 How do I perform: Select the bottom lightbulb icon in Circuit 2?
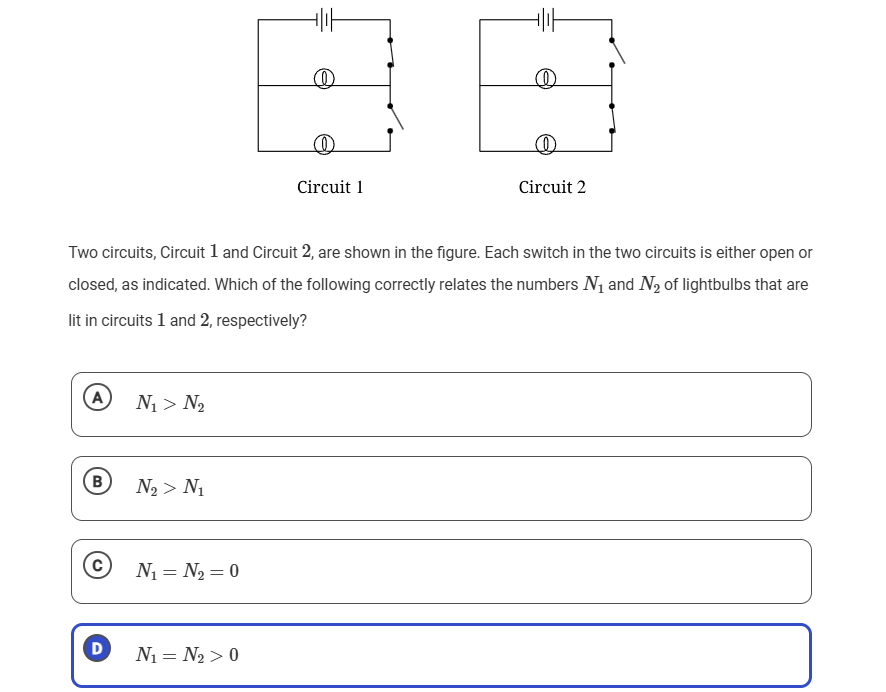[x=545, y=142]
